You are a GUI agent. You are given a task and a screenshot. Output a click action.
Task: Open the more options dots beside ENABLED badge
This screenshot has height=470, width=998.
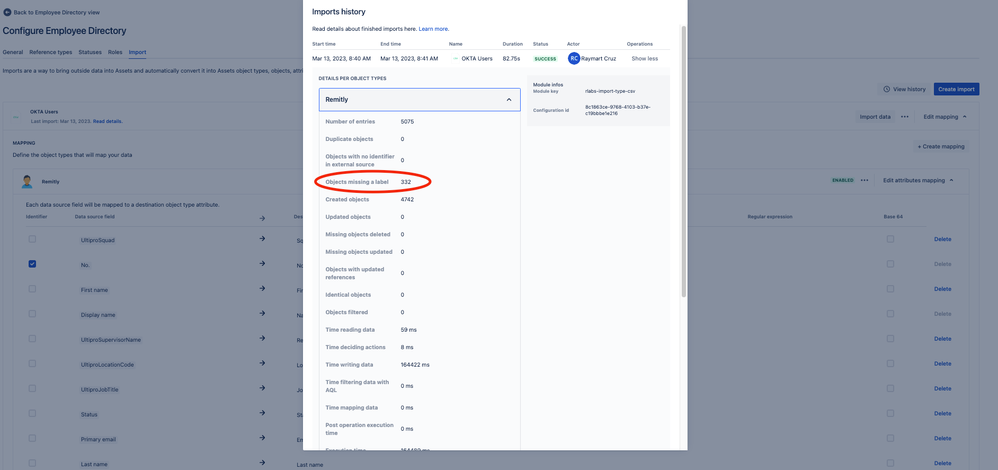pyautogui.click(x=864, y=180)
